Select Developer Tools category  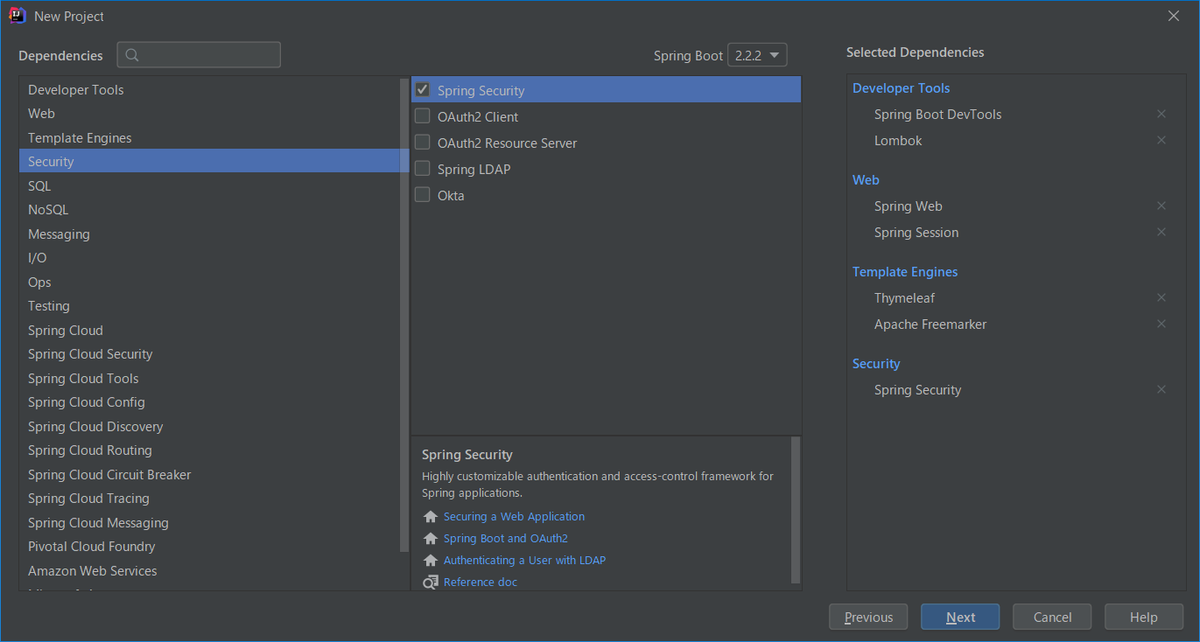pyautogui.click(x=209, y=90)
